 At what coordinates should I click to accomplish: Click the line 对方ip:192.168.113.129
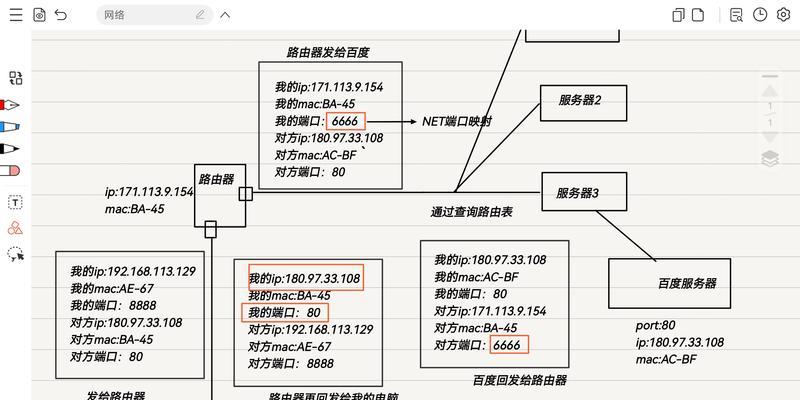311,330
